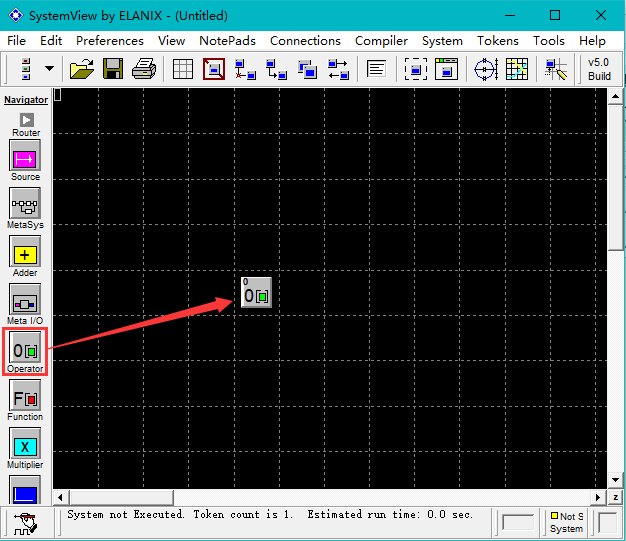Open the notepad text icon

(376, 69)
